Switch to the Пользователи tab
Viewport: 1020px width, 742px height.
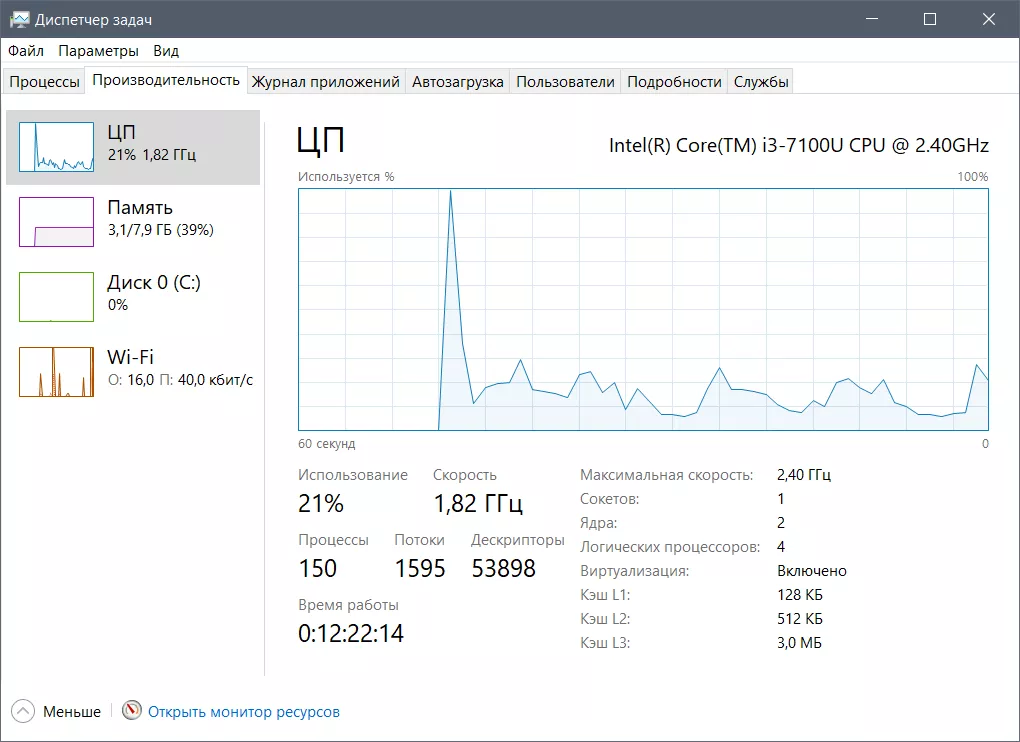pyautogui.click(x=565, y=82)
